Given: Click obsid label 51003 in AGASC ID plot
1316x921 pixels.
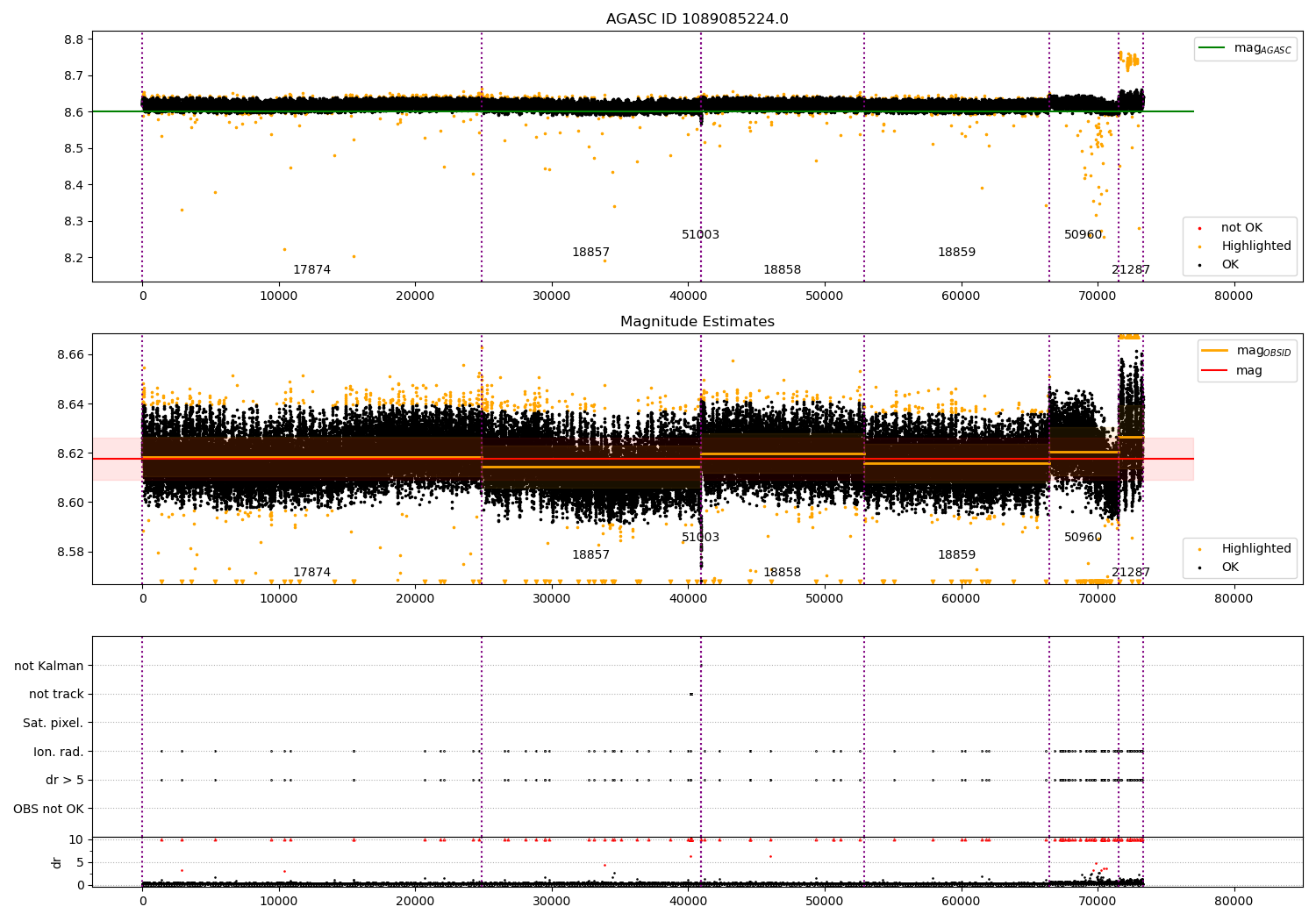Looking at the screenshot, I should tap(700, 235).
